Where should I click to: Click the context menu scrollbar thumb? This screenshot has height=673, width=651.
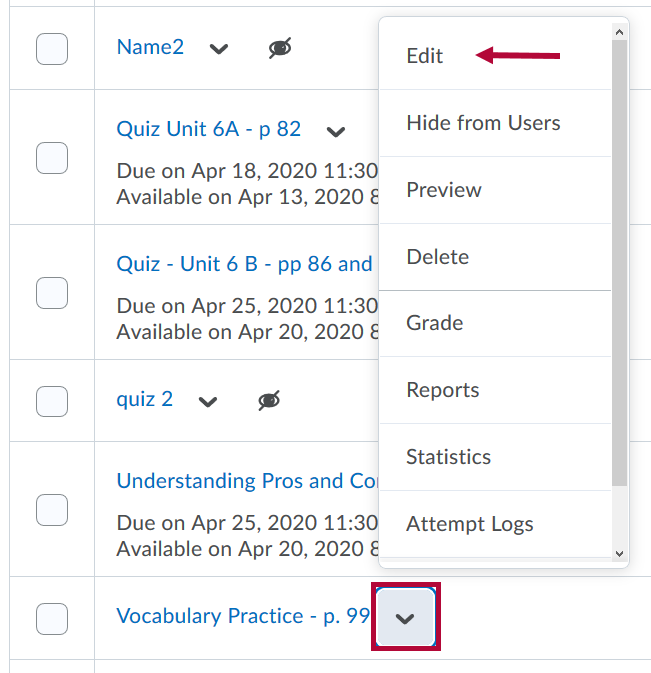(619, 260)
